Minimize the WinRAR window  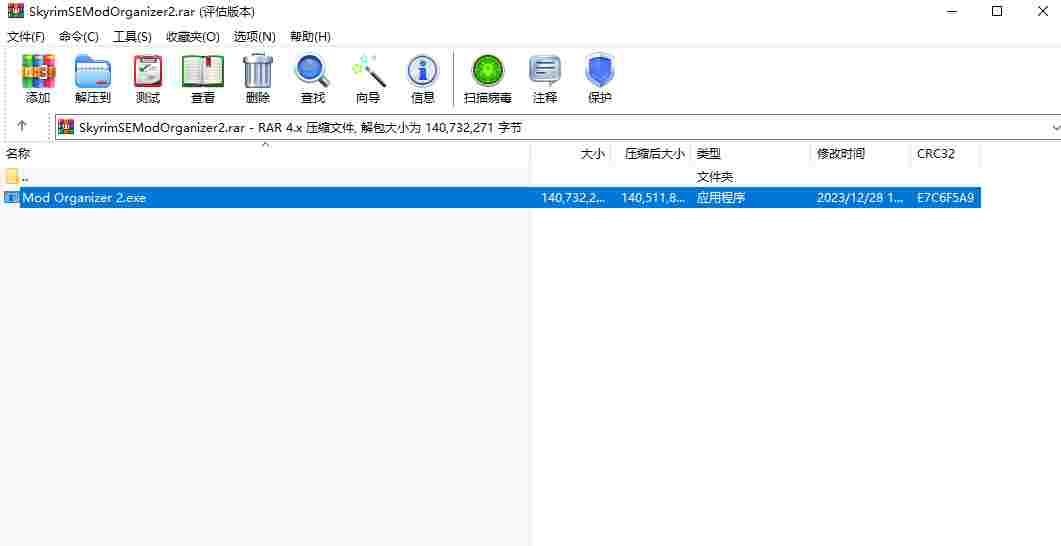(x=950, y=12)
